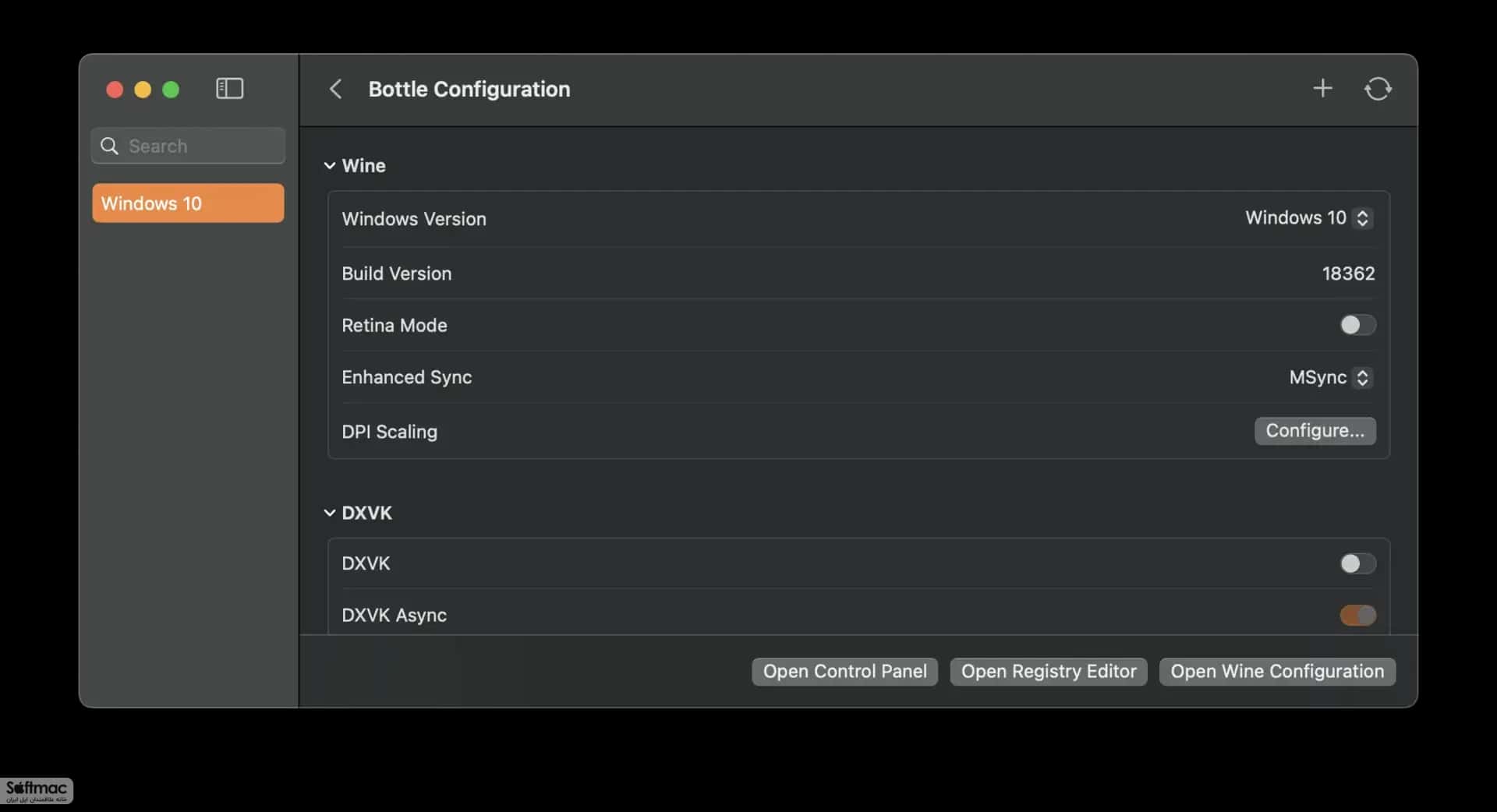
Task: Open Registry Editor button
Action: (1048, 672)
